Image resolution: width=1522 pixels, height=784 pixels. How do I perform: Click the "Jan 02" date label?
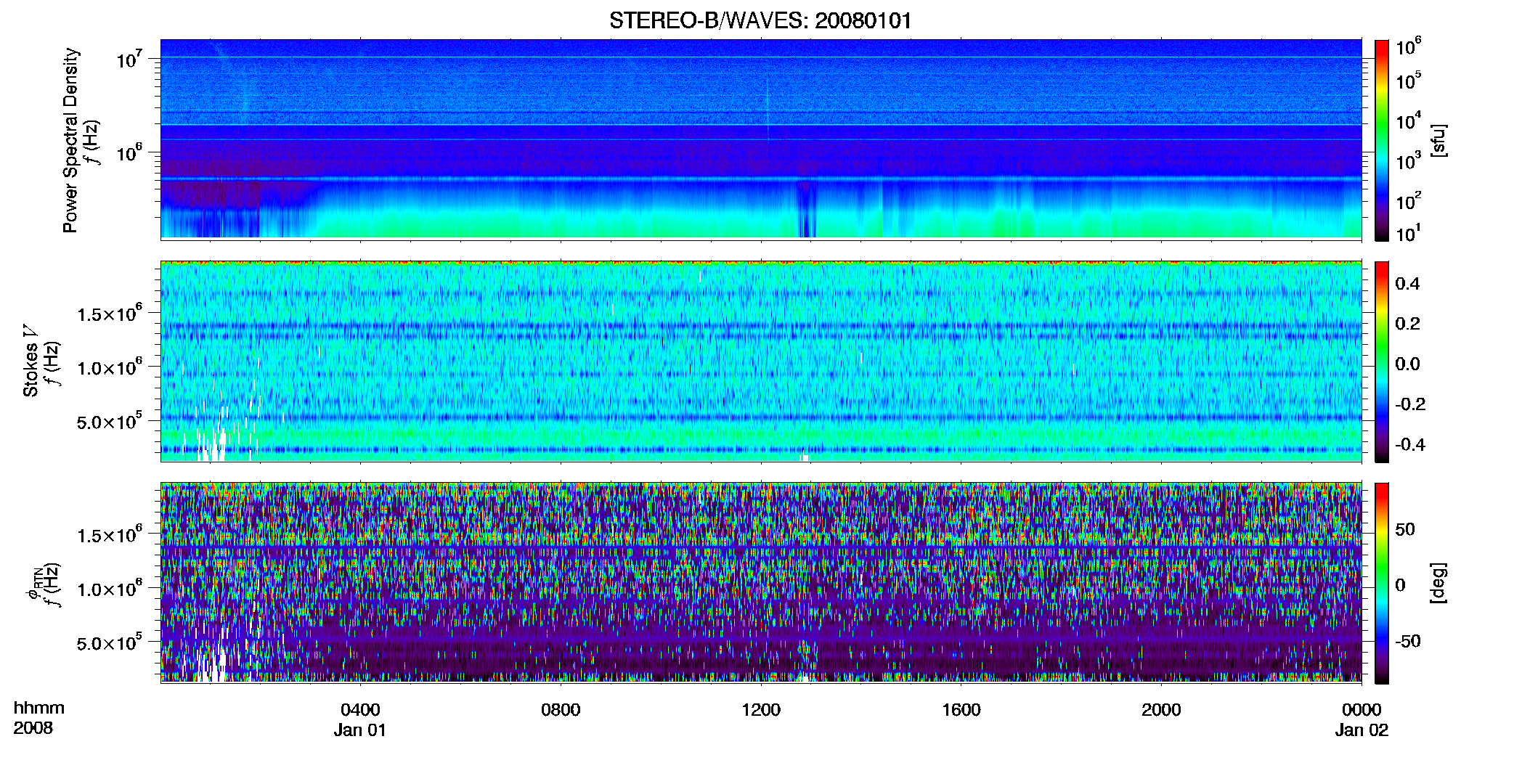point(1362,730)
